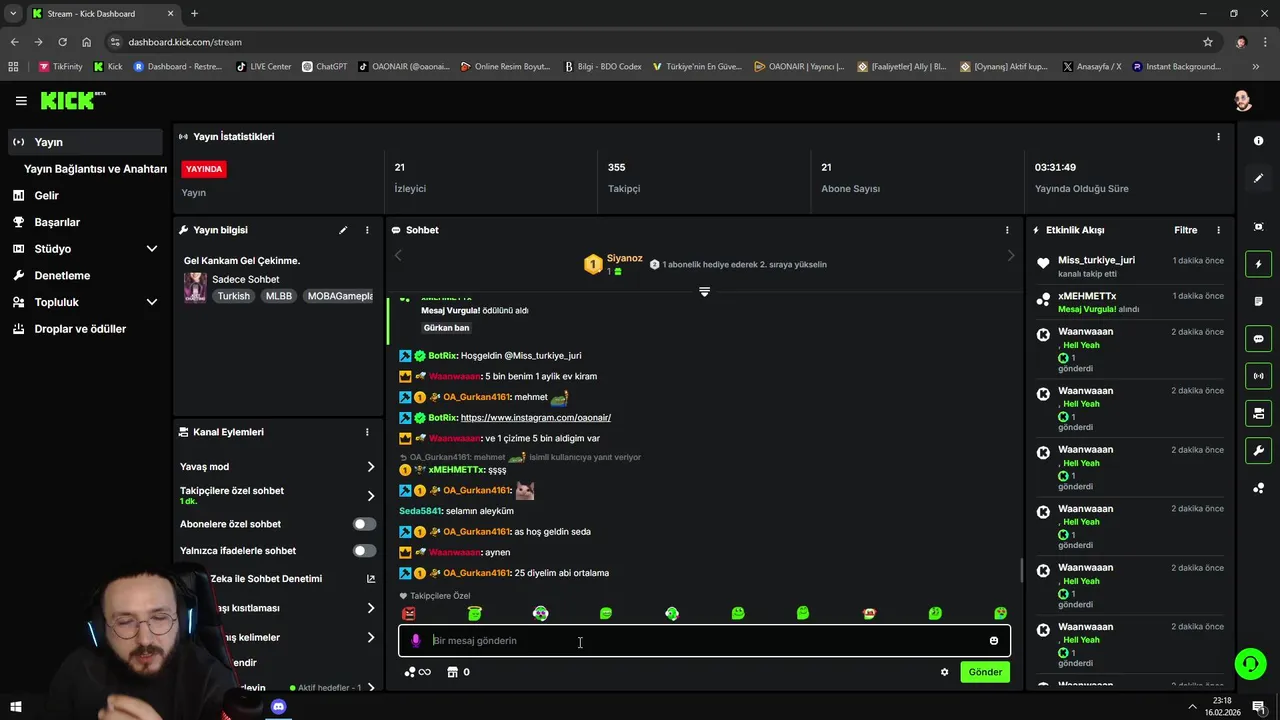Open ChatGPT bookmark

(x=324, y=67)
